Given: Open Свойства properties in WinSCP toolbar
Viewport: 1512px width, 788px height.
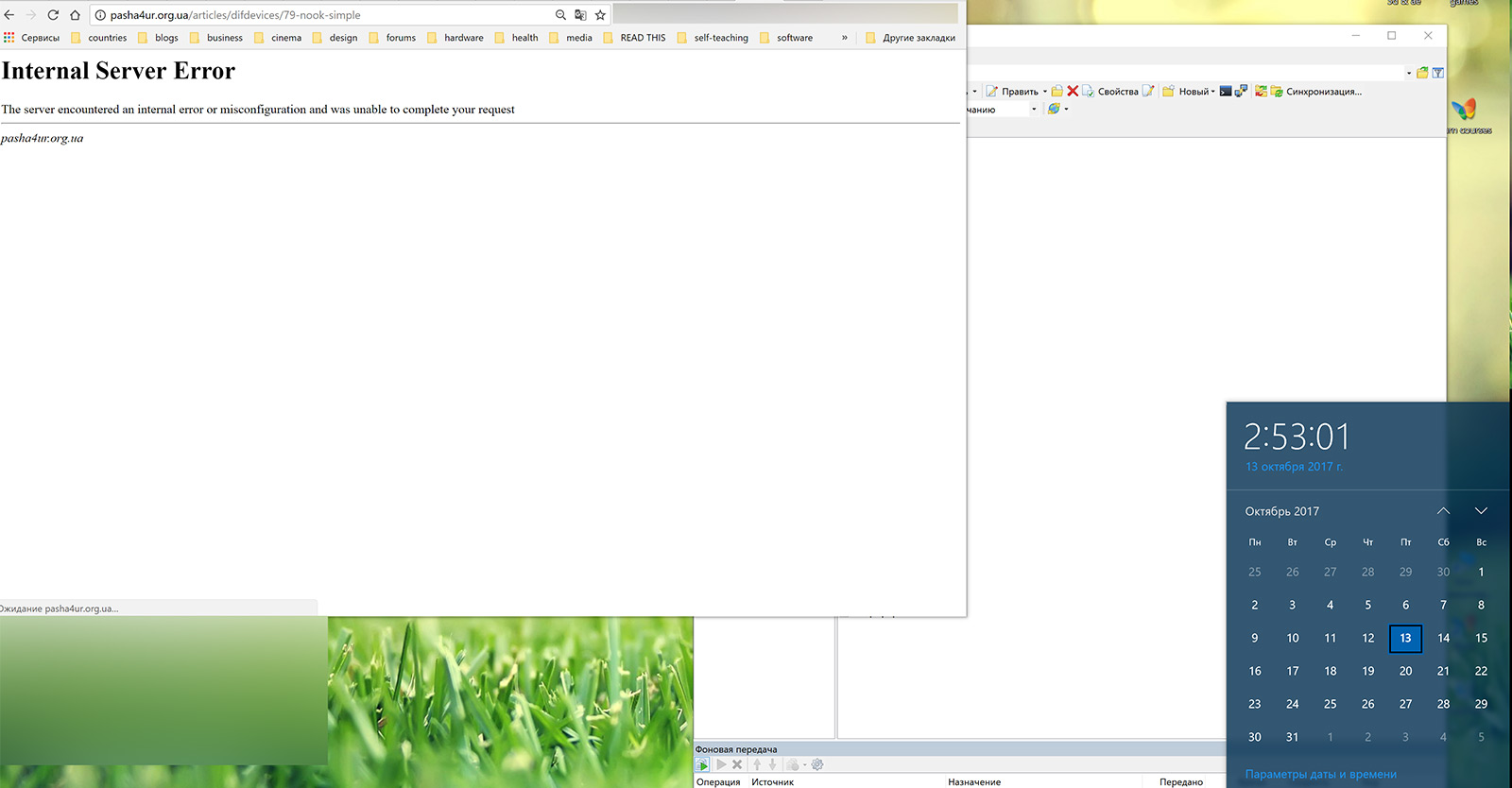Looking at the screenshot, I should point(1110,92).
